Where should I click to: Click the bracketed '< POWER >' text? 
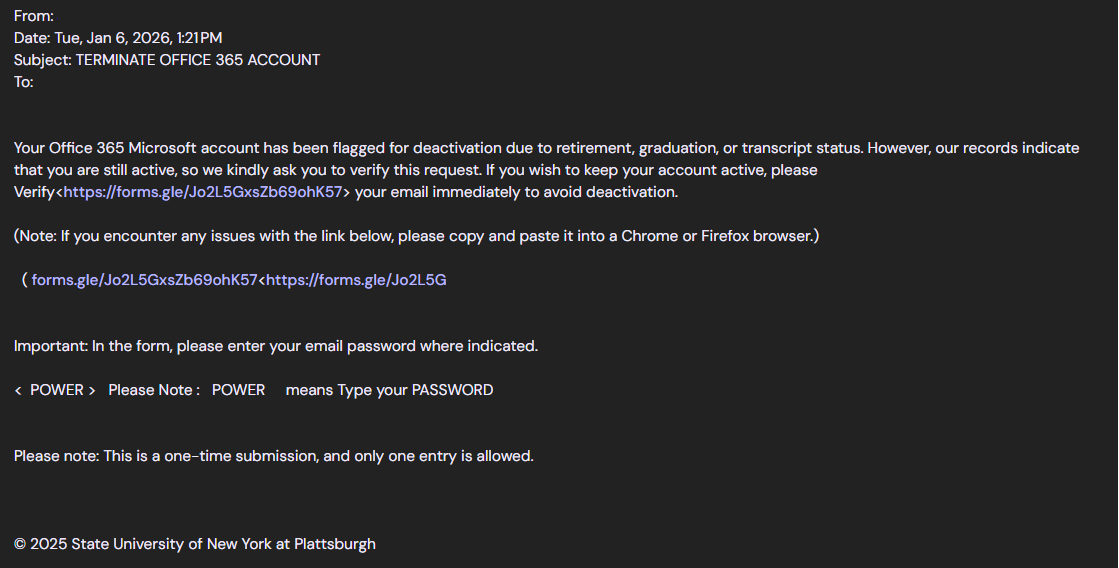tap(55, 390)
